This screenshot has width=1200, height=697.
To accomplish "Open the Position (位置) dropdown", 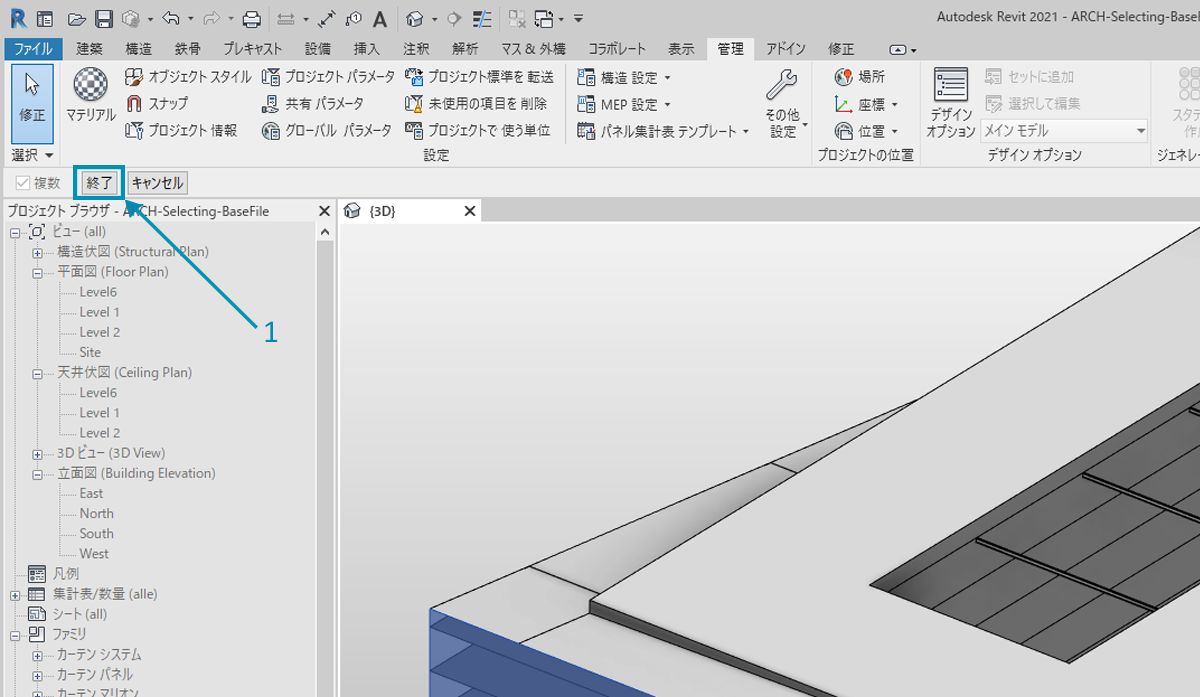I will pos(866,131).
